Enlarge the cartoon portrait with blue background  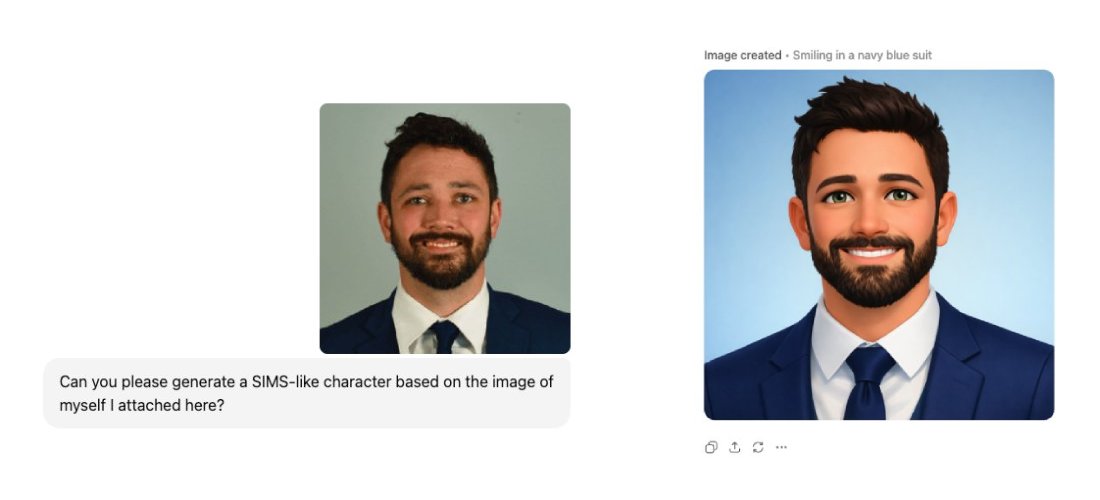pyautogui.click(x=879, y=245)
